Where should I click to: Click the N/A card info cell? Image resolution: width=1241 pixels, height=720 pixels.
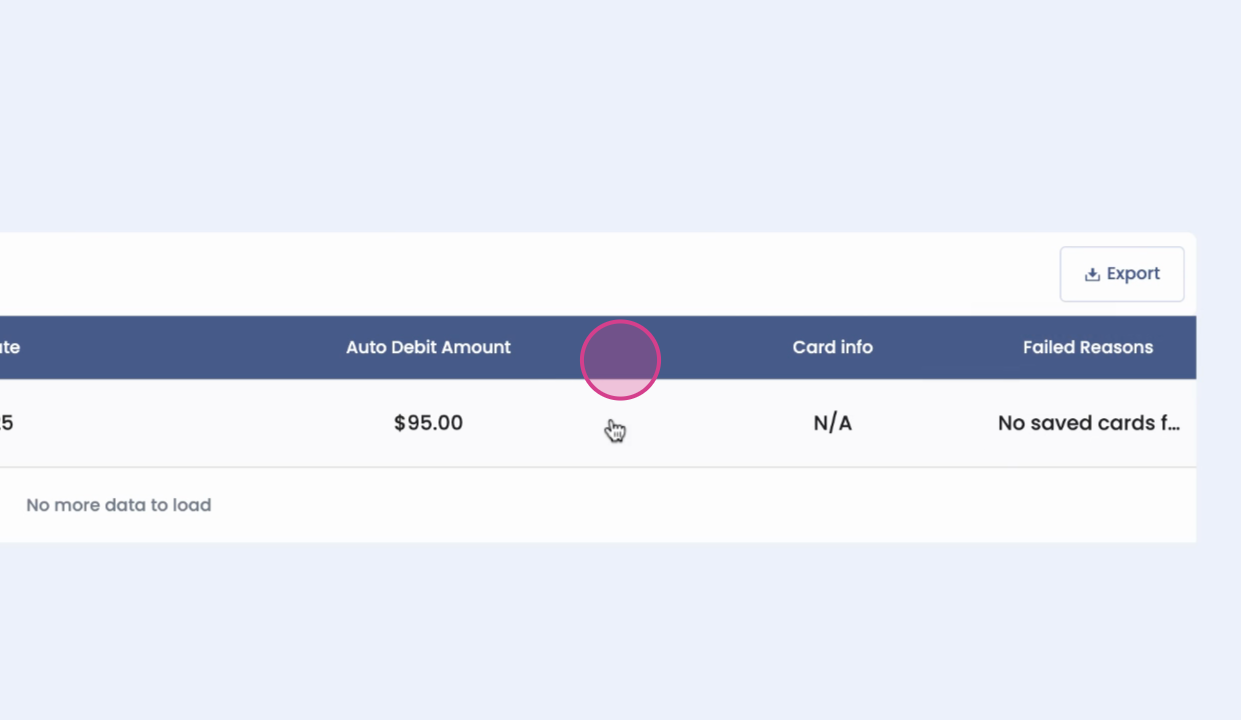[833, 423]
